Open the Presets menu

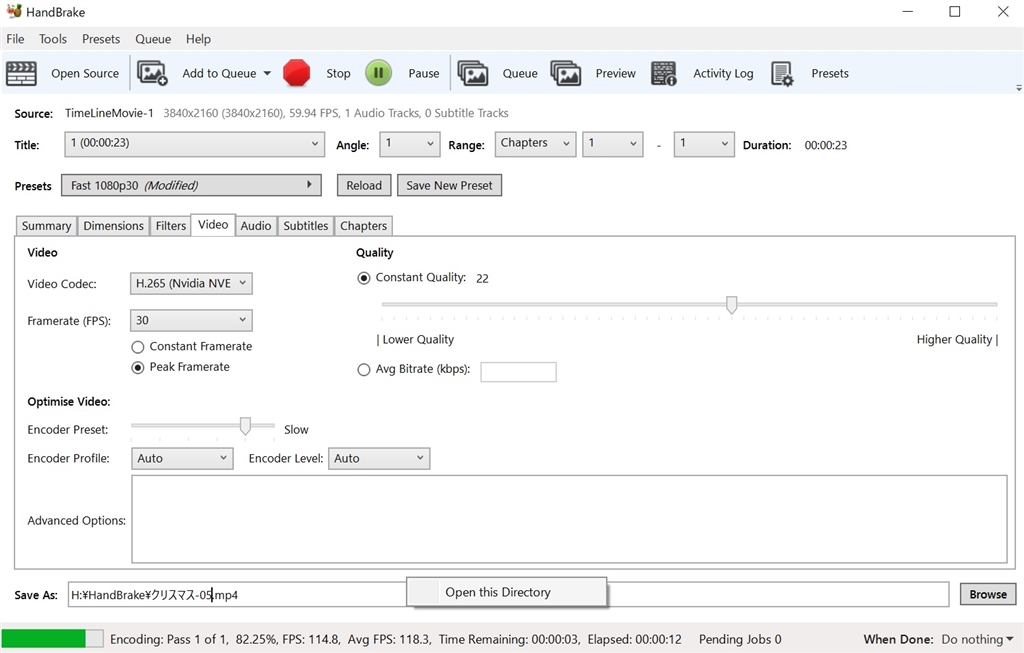[x=101, y=39]
